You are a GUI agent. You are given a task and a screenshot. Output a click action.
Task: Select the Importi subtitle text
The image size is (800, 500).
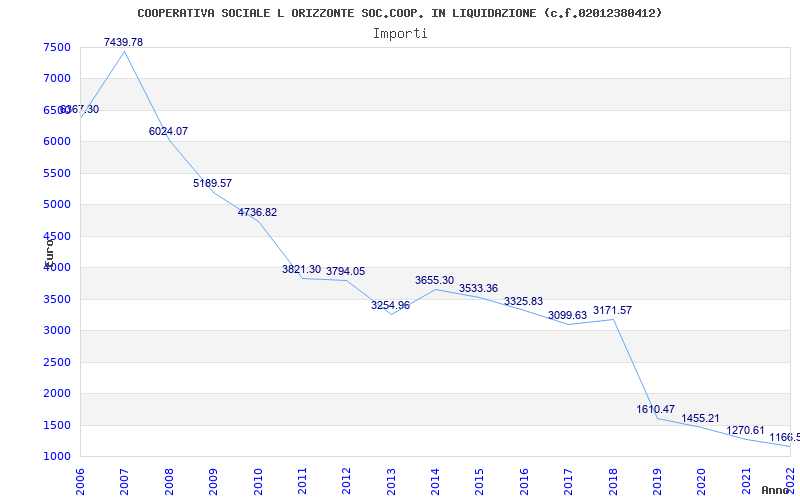point(400,34)
